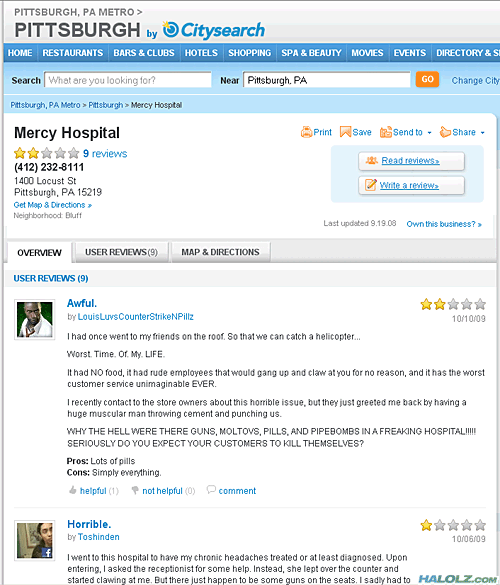Click the comment speech bubble icon
The height and width of the screenshot is (585, 500).
211,489
